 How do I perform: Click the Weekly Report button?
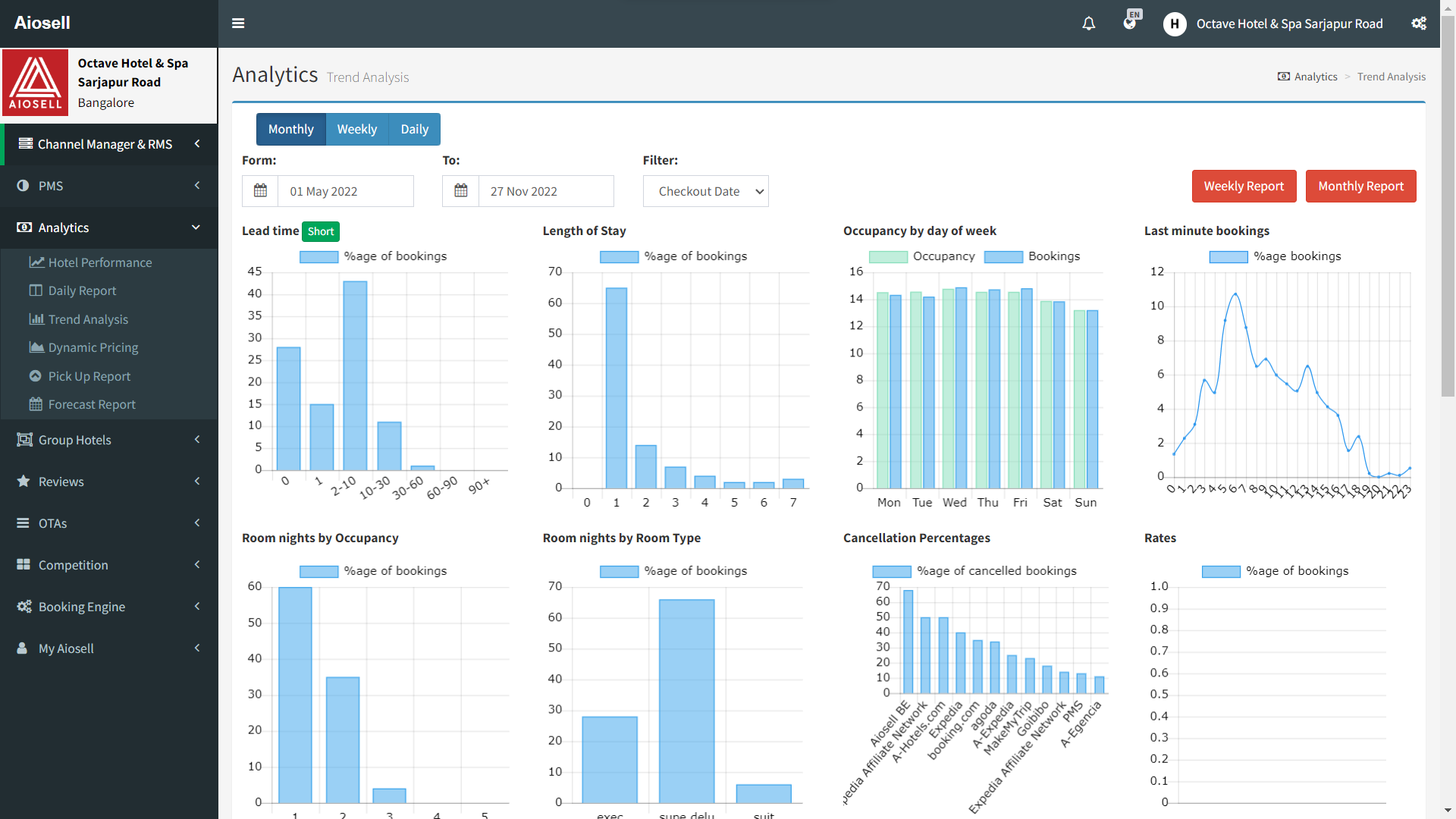[x=1244, y=186]
